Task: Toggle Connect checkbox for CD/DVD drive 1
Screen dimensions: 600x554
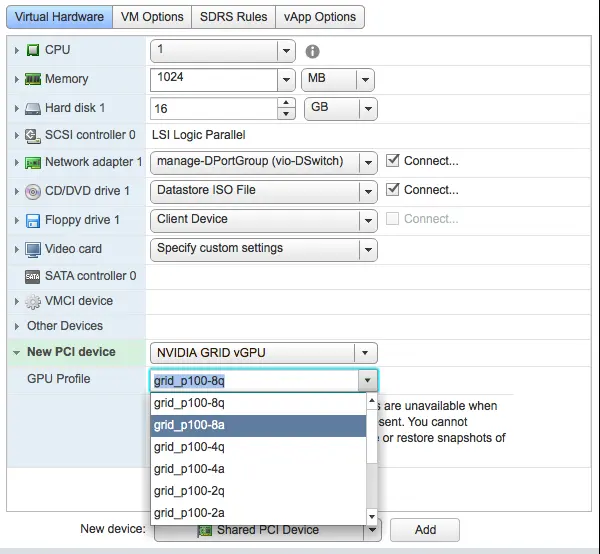Action: tap(392, 190)
